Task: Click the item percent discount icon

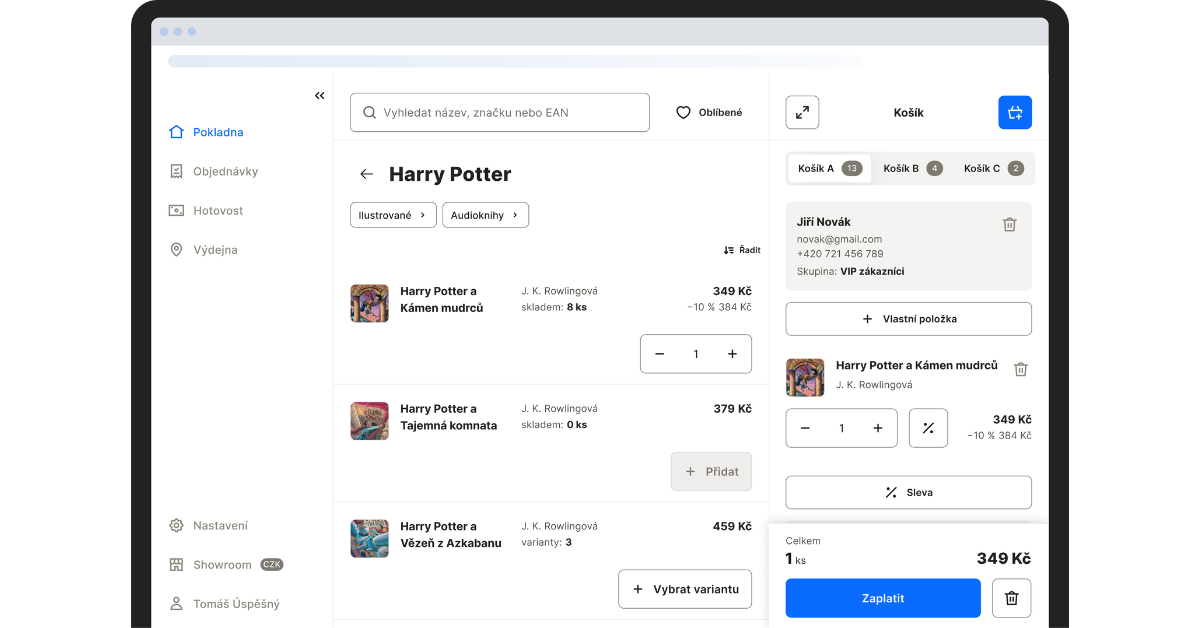Action: point(928,428)
